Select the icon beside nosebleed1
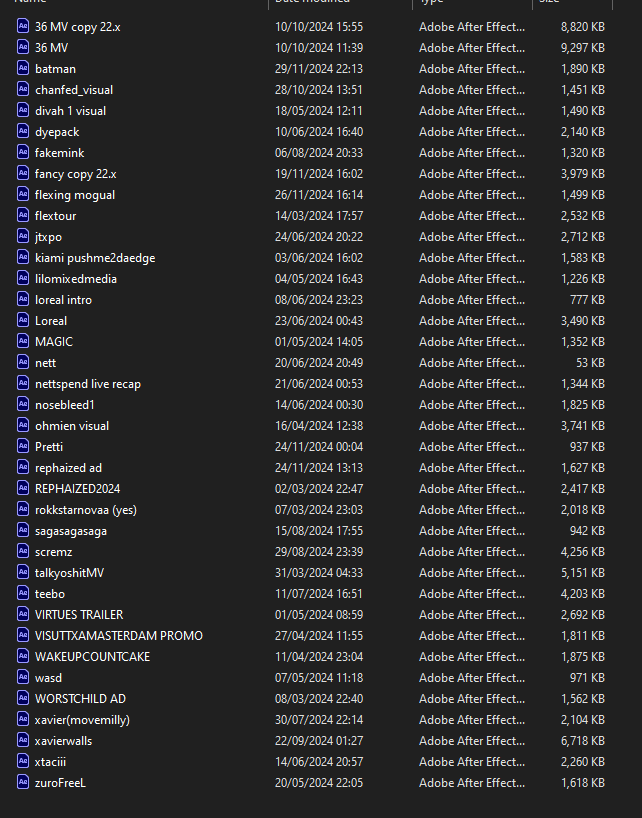 [x=24, y=404]
